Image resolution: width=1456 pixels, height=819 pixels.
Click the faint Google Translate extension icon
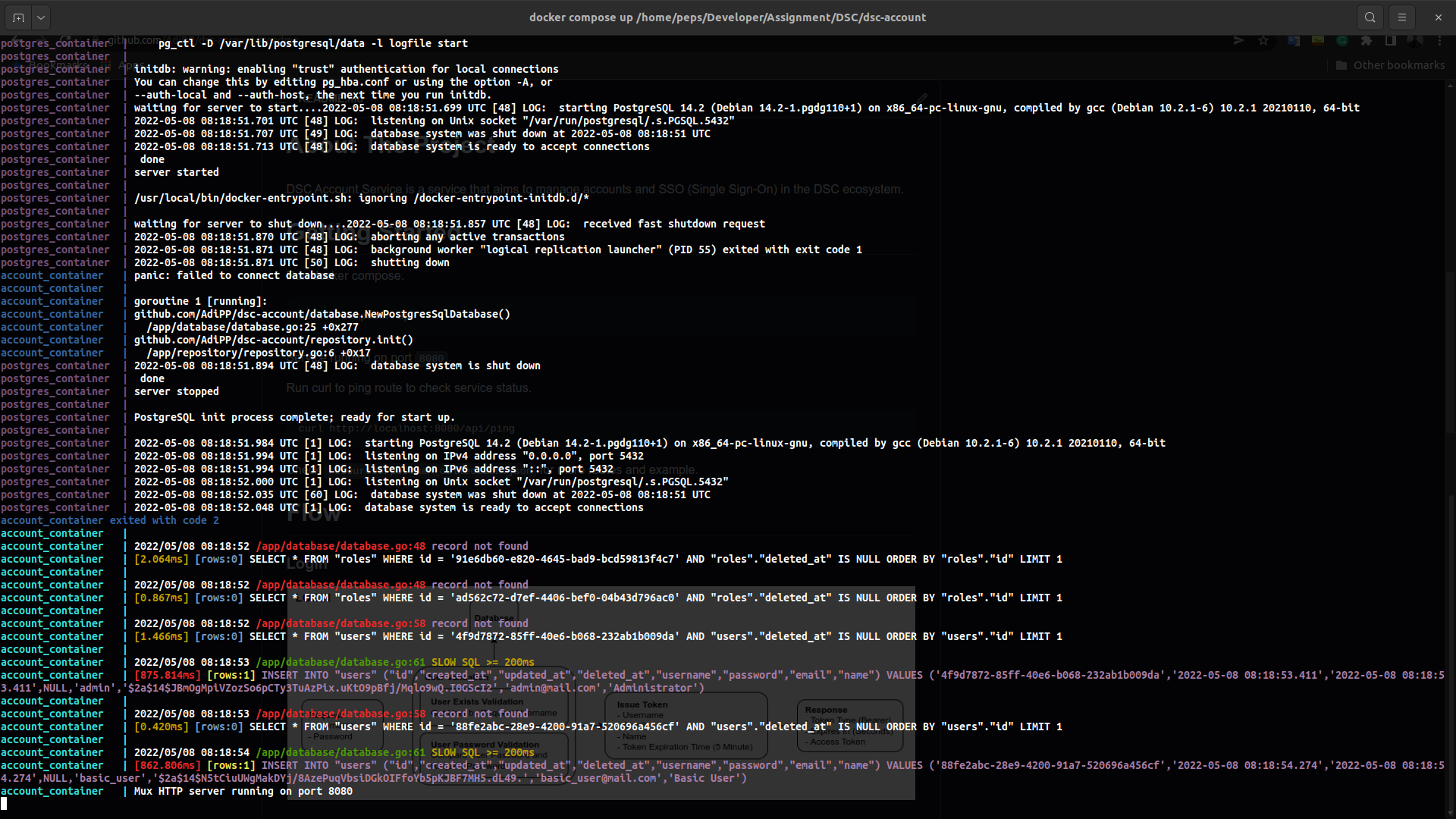1294,41
